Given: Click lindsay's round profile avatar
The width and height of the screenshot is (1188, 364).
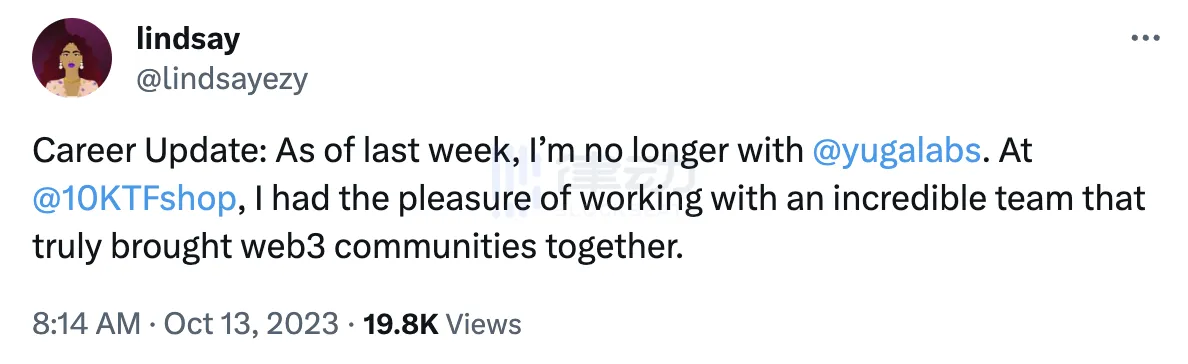Looking at the screenshot, I should pos(72,58).
